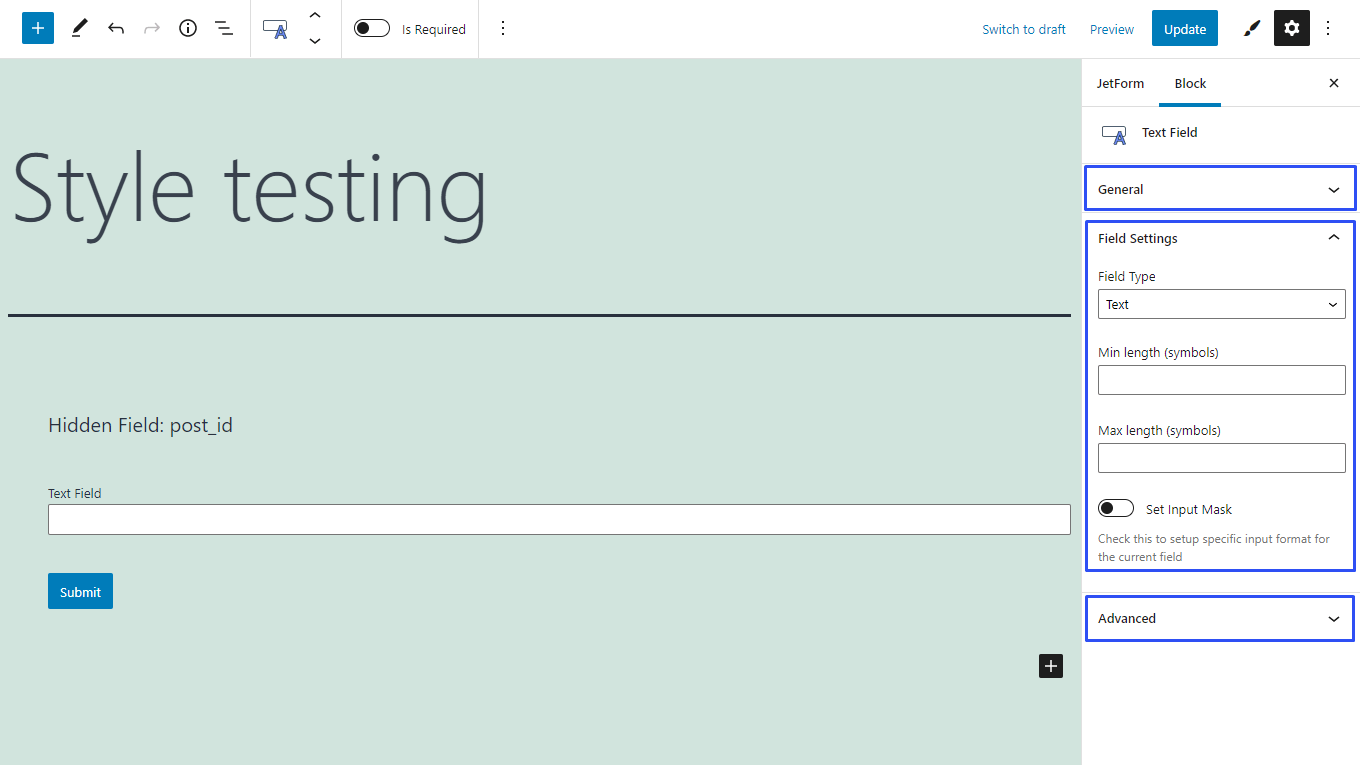Expand the General section

pos(1219,188)
